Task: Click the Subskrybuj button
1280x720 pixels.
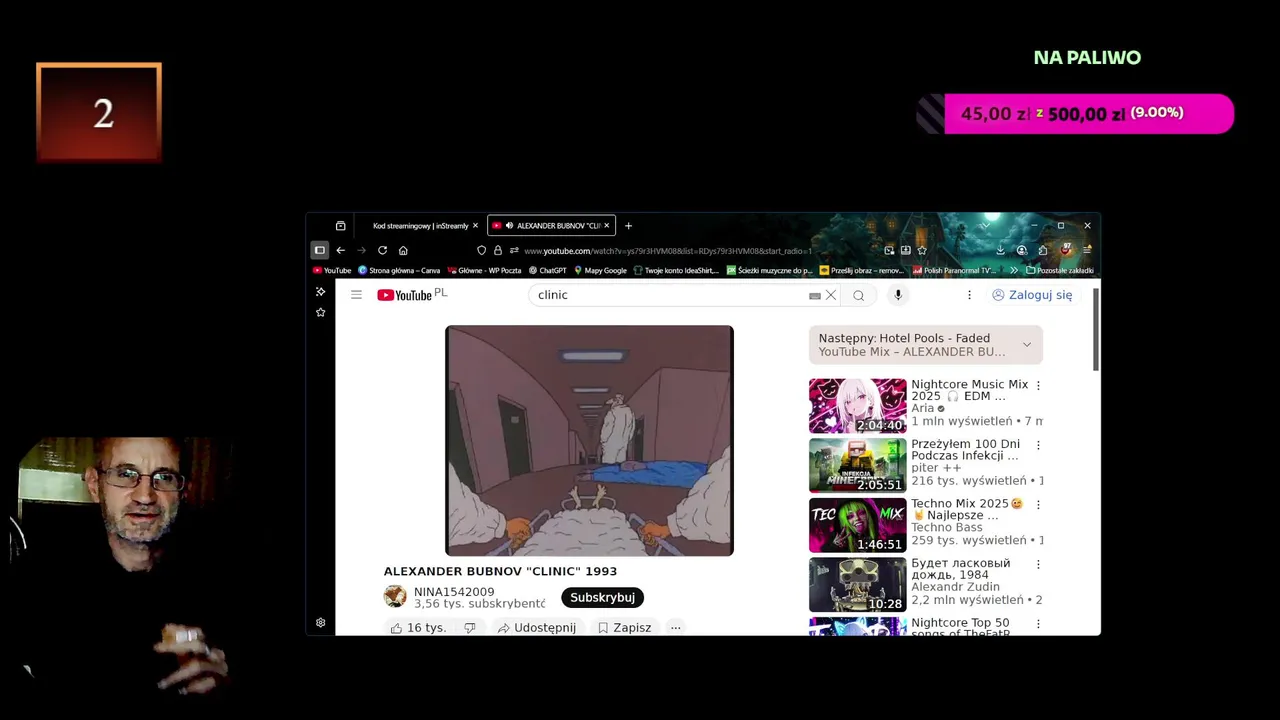Action: click(x=602, y=597)
